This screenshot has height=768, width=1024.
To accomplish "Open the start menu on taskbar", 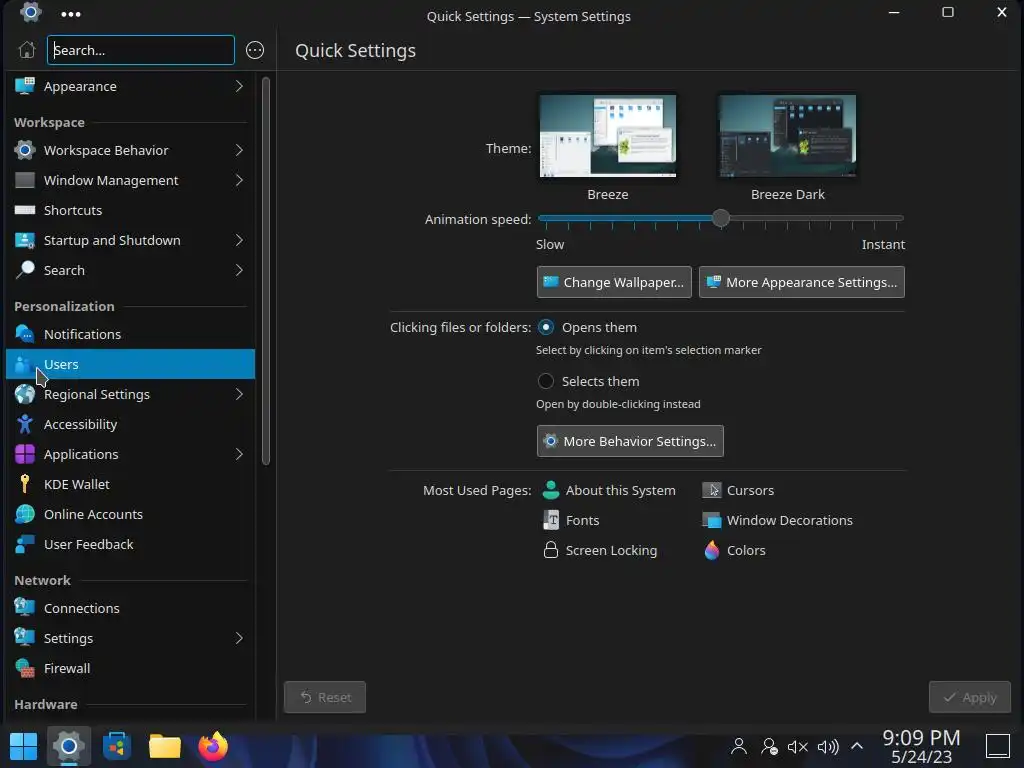I will pyautogui.click(x=24, y=746).
